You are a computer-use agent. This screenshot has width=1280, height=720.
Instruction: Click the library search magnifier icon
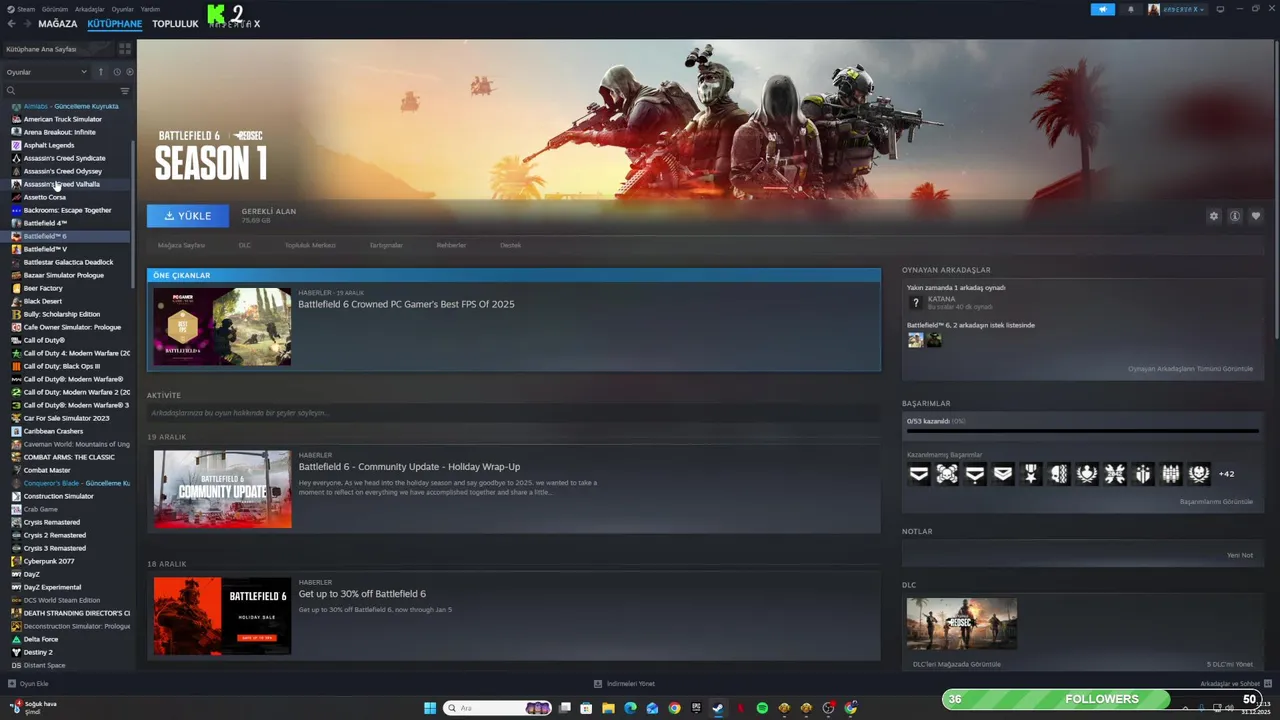click(x=11, y=91)
